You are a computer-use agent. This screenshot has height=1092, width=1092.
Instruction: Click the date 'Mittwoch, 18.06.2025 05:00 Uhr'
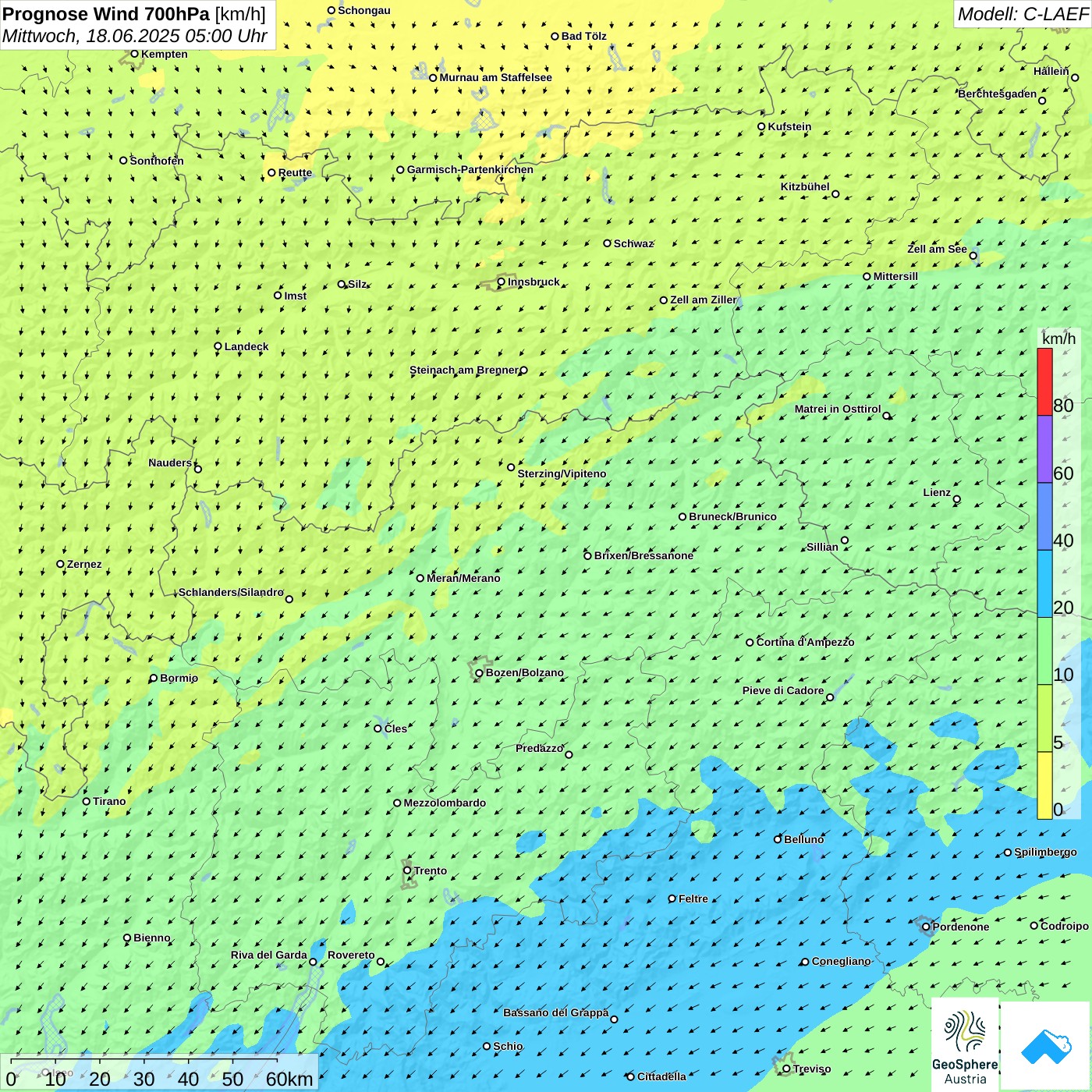tap(135, 36)
